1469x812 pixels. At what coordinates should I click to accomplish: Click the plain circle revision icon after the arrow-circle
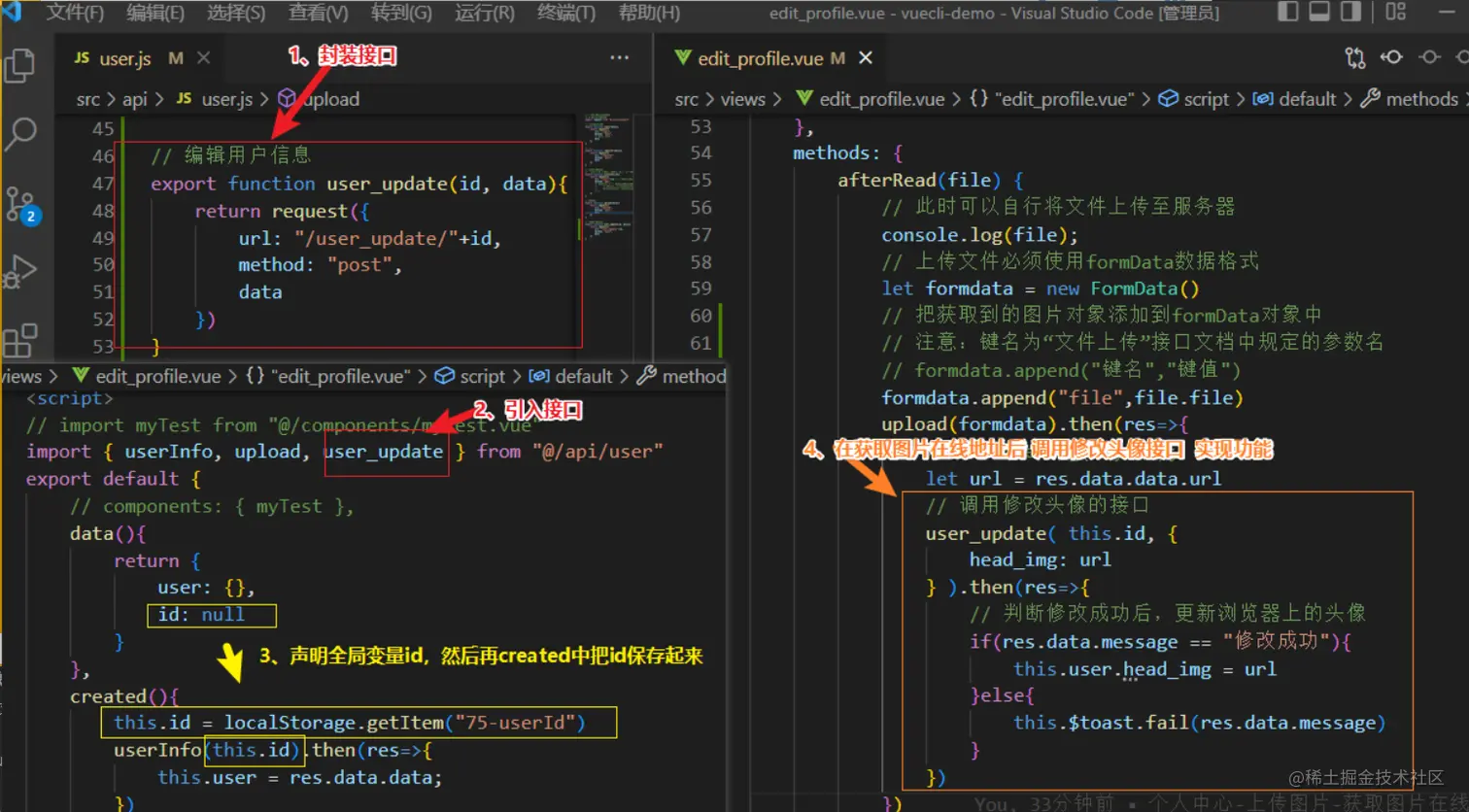[x=1429, y=57]
